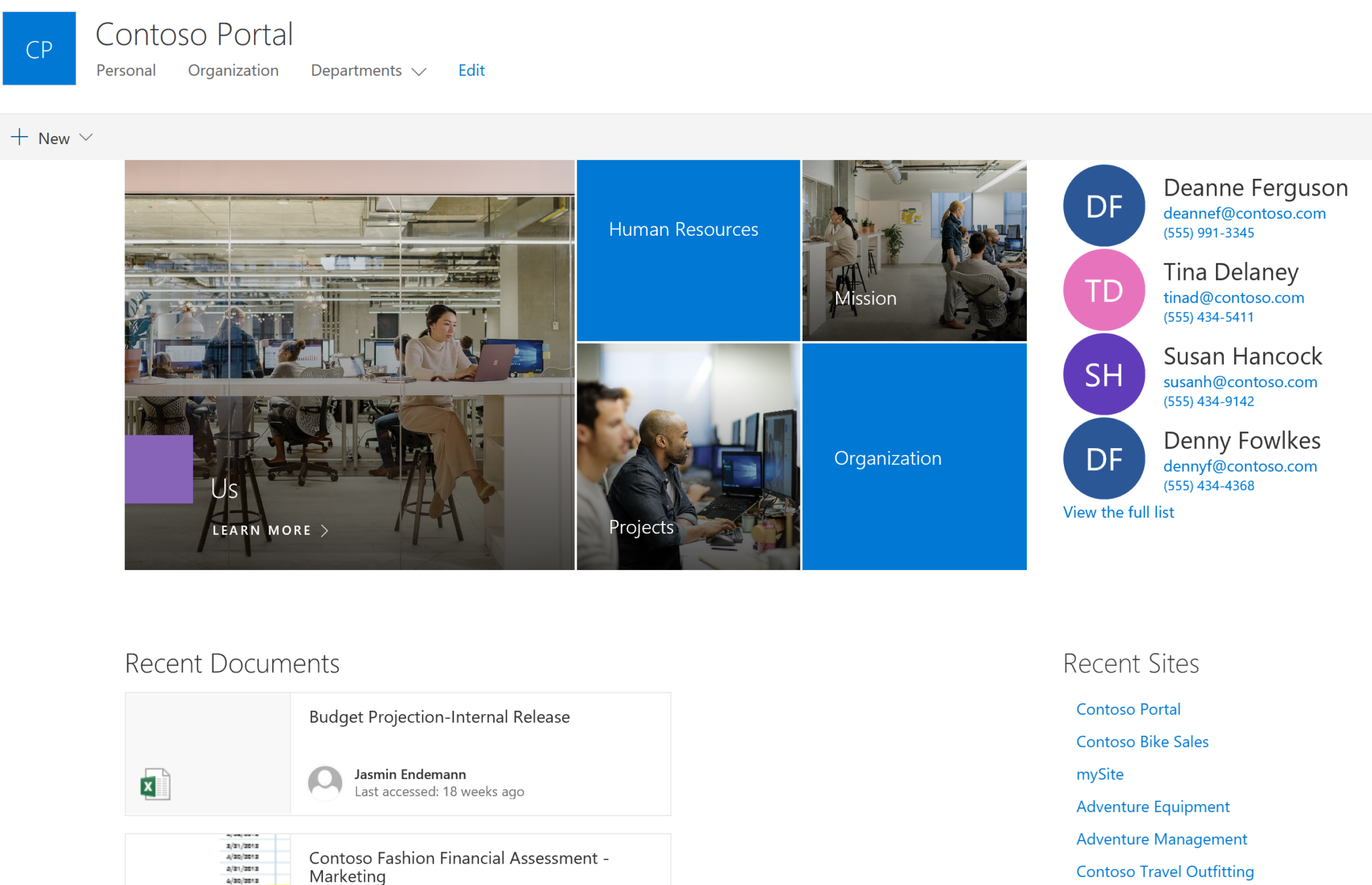Open the Organization navigation item
The image size is (1372, 885).
(233, 70)
